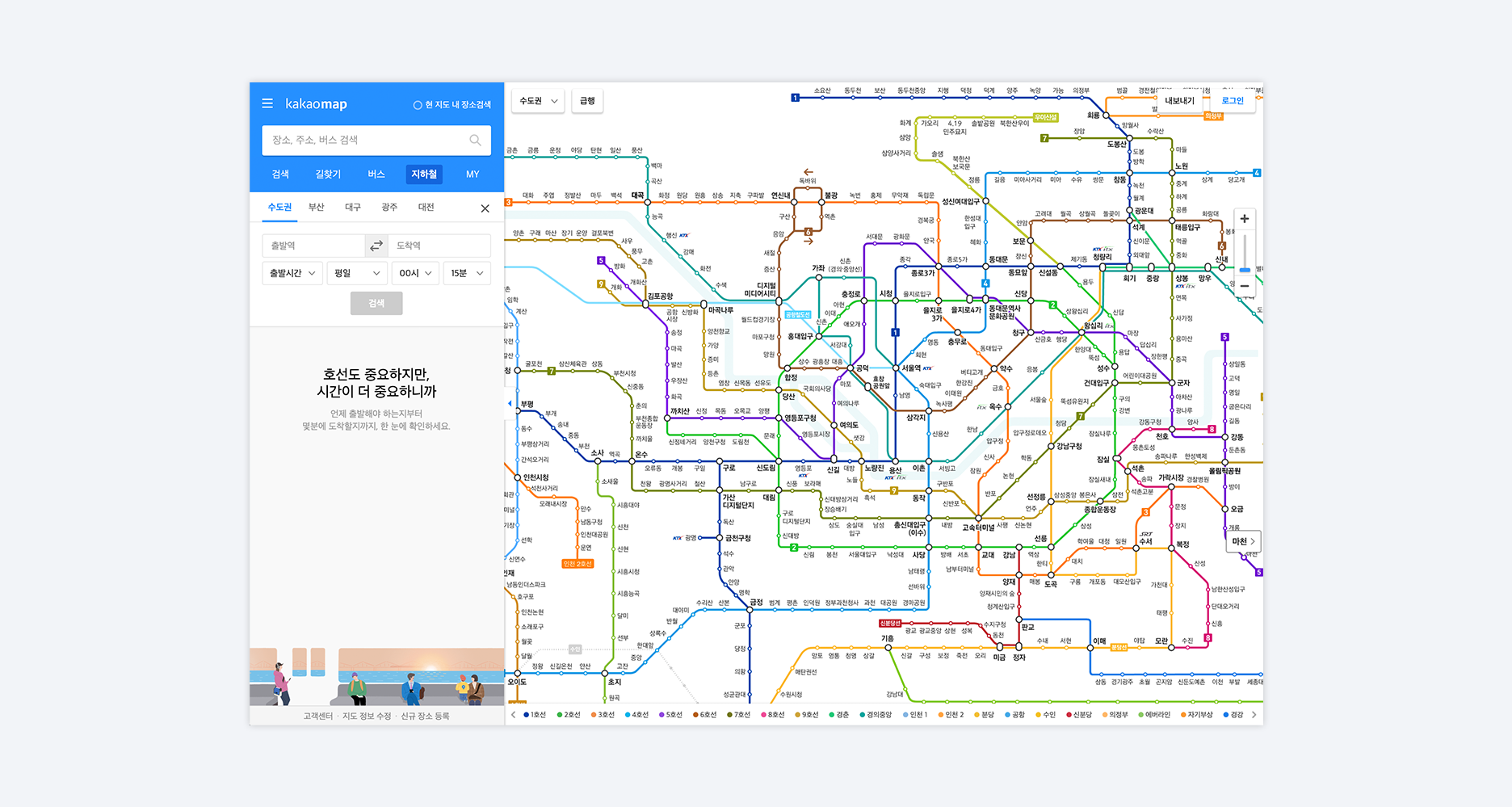The height and width of the screenshot is (807, 1512).
Task: Click the 로그인 login button
Action: point(1233,101)
